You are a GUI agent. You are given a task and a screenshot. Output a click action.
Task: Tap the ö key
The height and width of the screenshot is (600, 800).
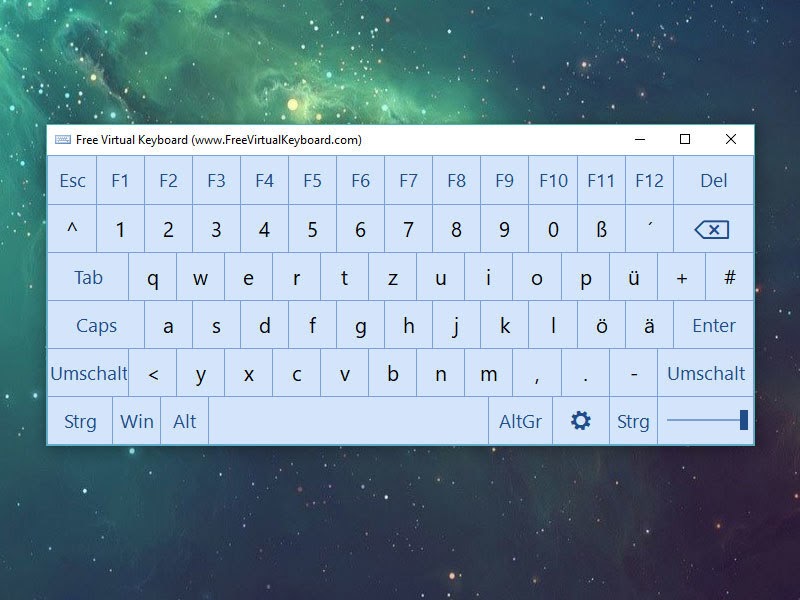601,325
